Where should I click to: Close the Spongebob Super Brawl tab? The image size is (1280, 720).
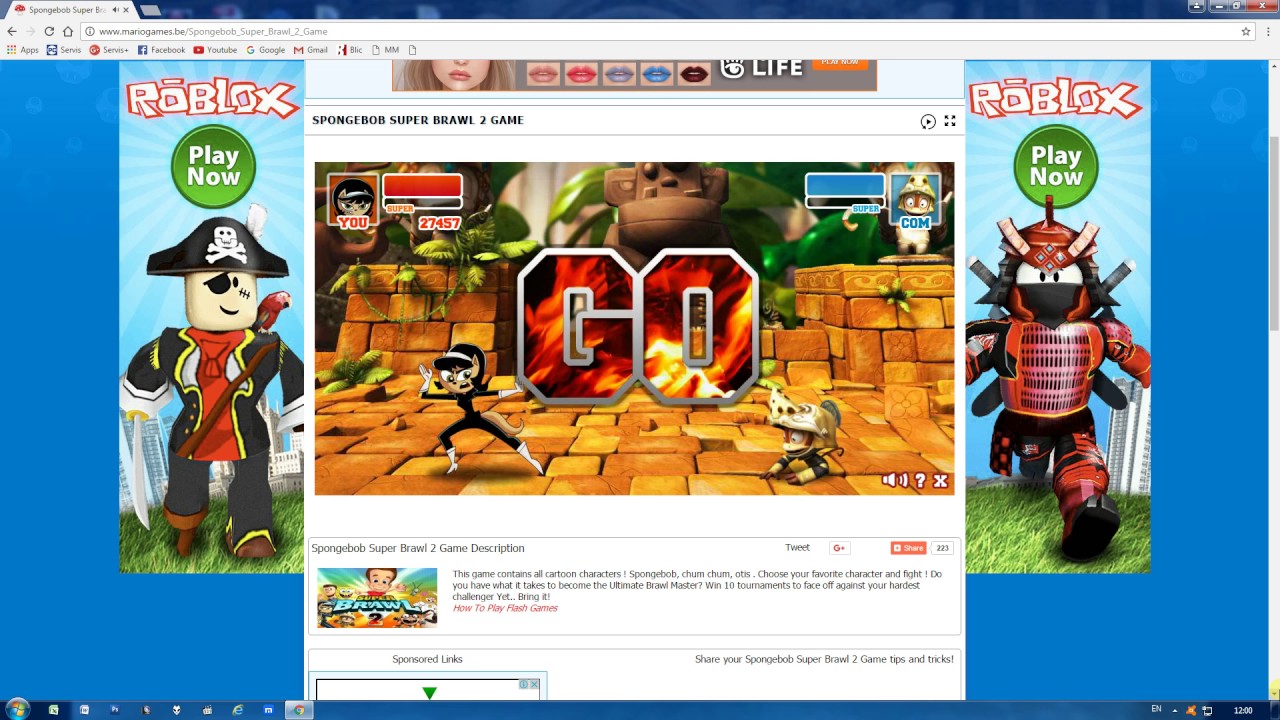coord(126,10)
